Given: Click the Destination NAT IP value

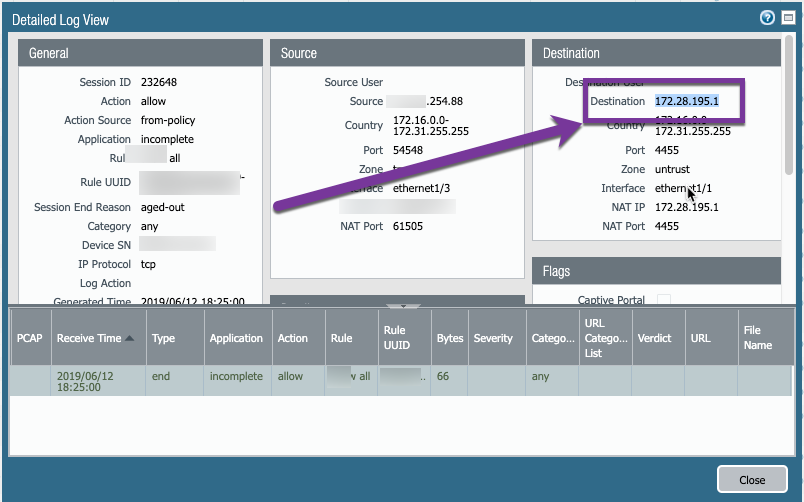Looking at the screenshot, I should click(686, 207).
